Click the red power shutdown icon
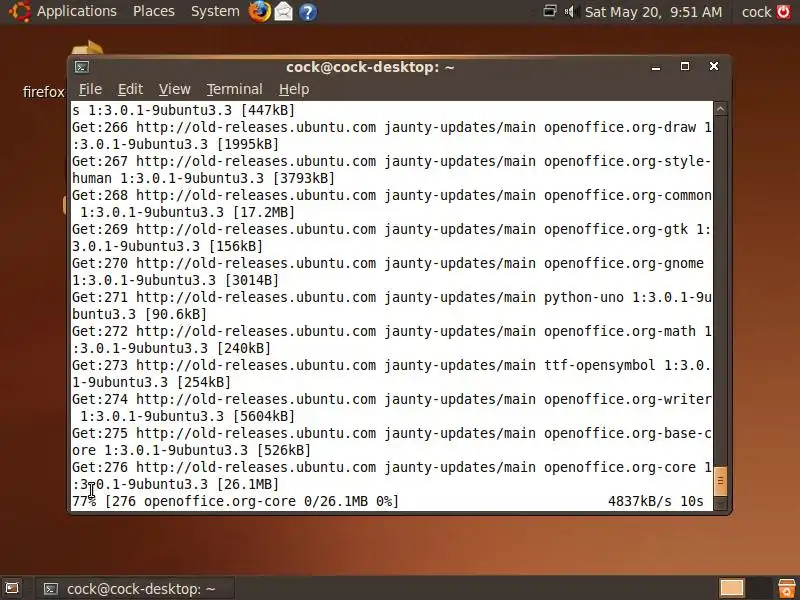800x600 pixels. (783, 12)
